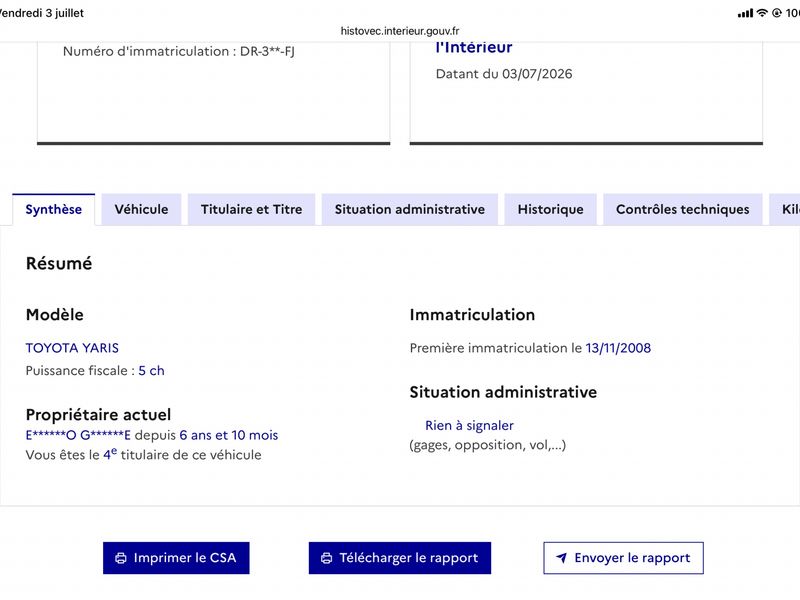Click the Imprimer le CSA button
Screen dimensions: 800x600
(x=176, y=558)
